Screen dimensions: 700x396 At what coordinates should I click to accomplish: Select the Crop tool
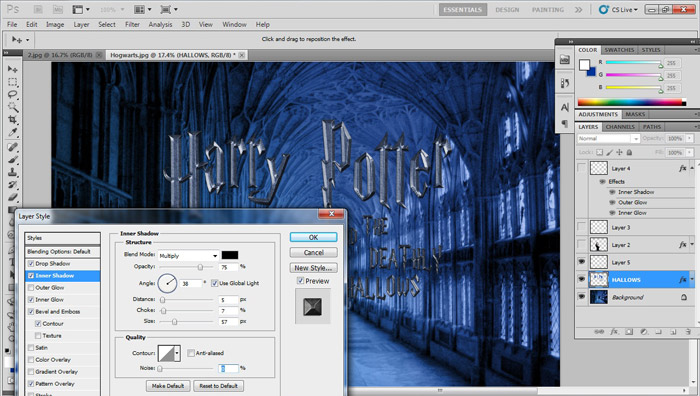(12, 119)
